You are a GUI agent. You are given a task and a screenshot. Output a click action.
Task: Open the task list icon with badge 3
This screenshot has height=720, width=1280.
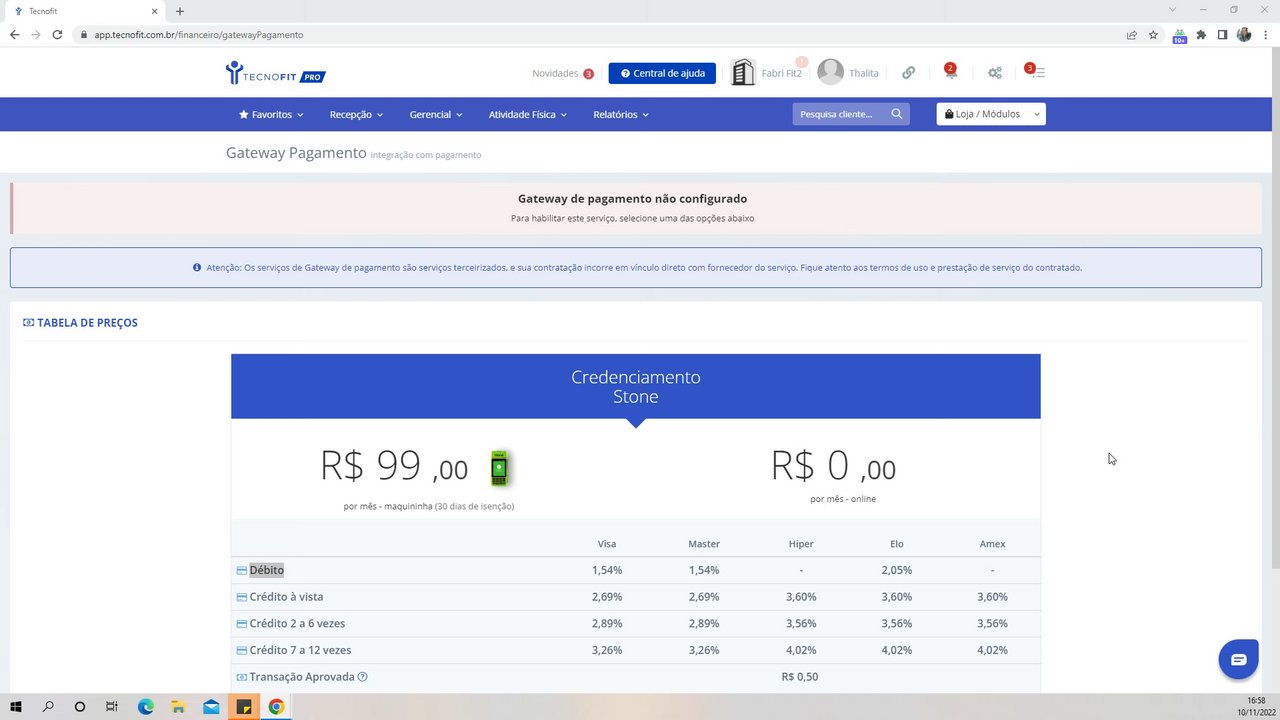[x=1036, y=72]
